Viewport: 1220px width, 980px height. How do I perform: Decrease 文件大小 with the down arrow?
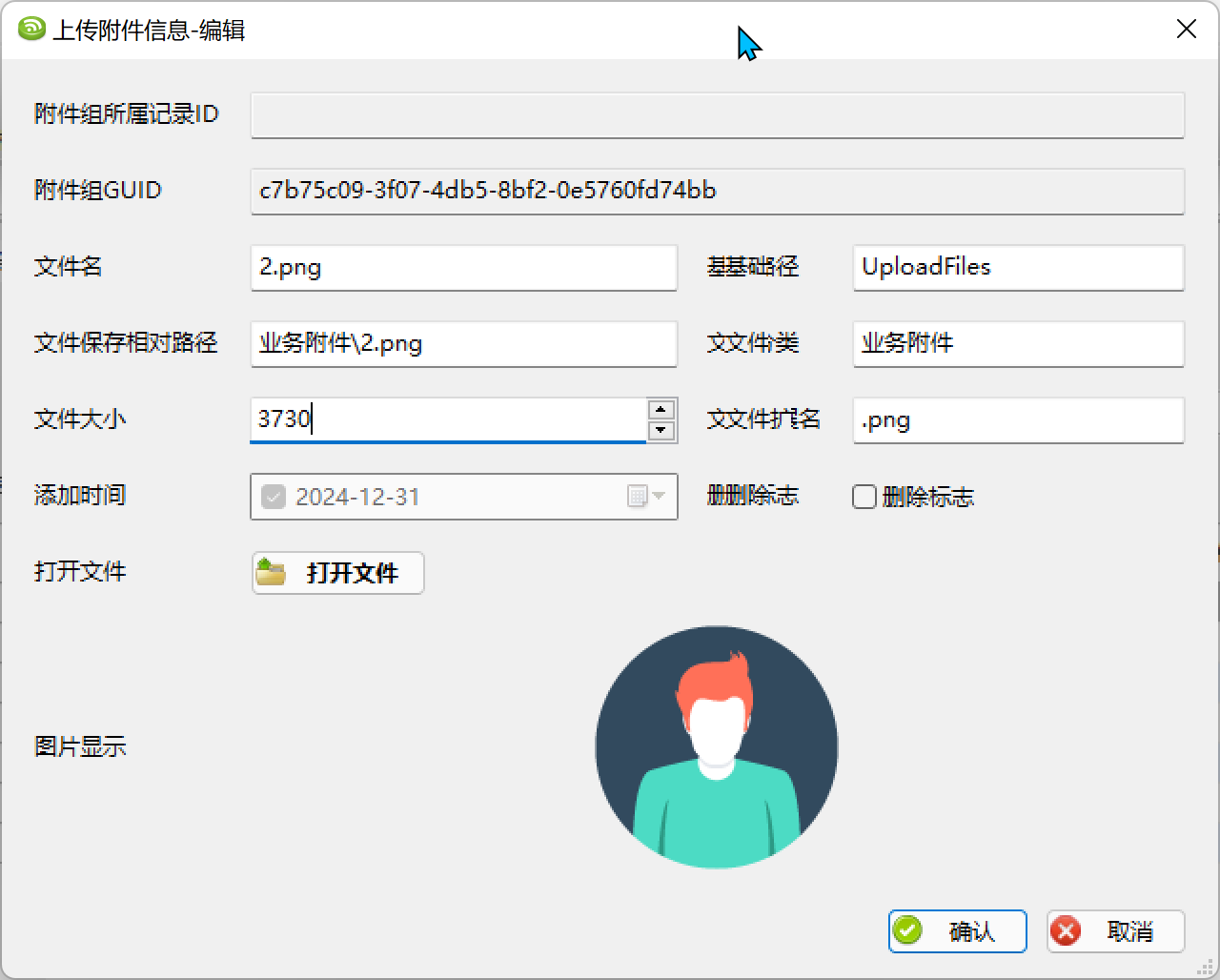(661, 431)
